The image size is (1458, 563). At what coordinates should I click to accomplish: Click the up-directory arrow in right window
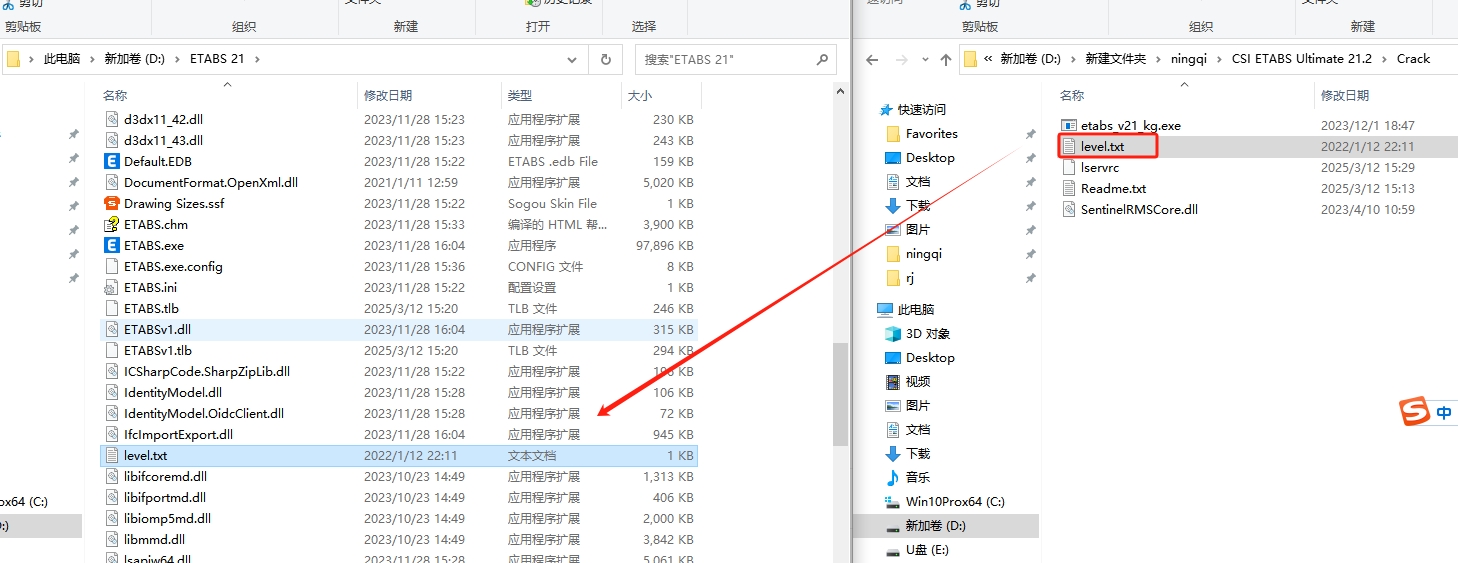944,60
